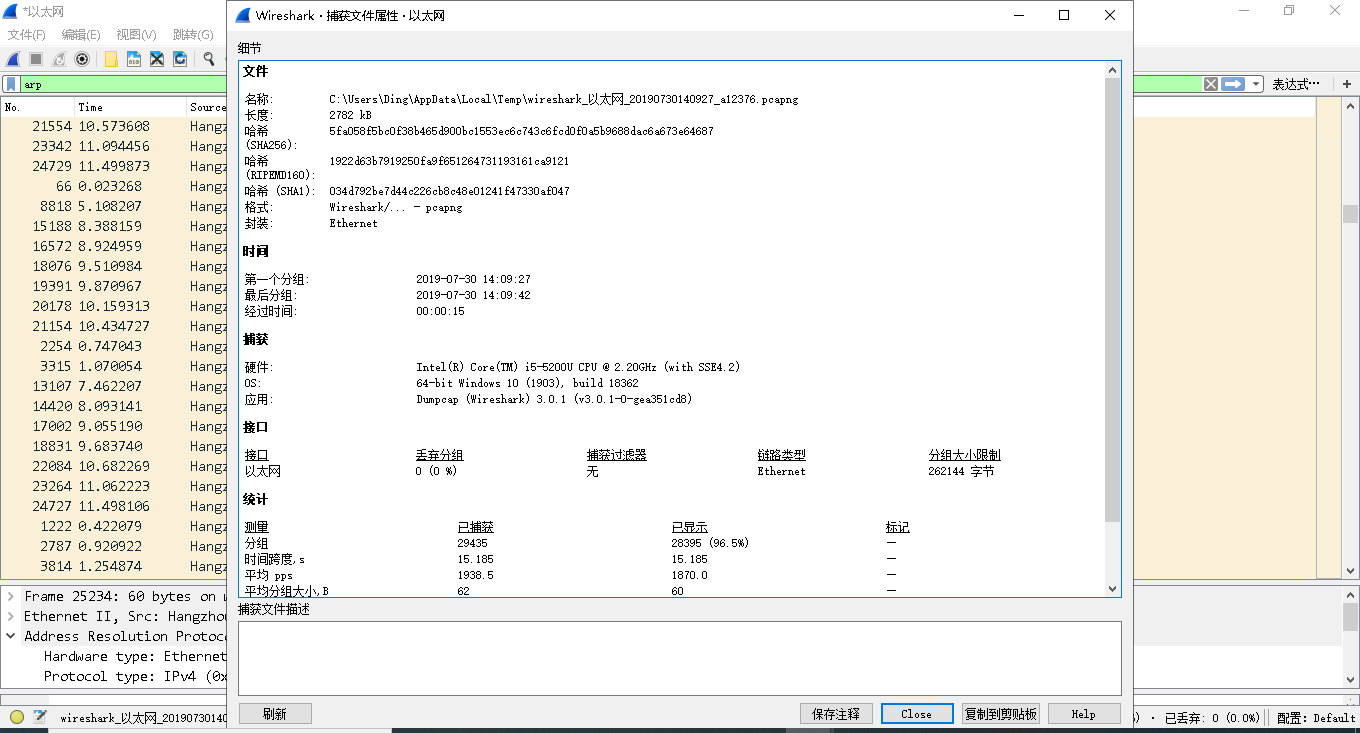Click the 保存注释 button

[x=836, y=714]
